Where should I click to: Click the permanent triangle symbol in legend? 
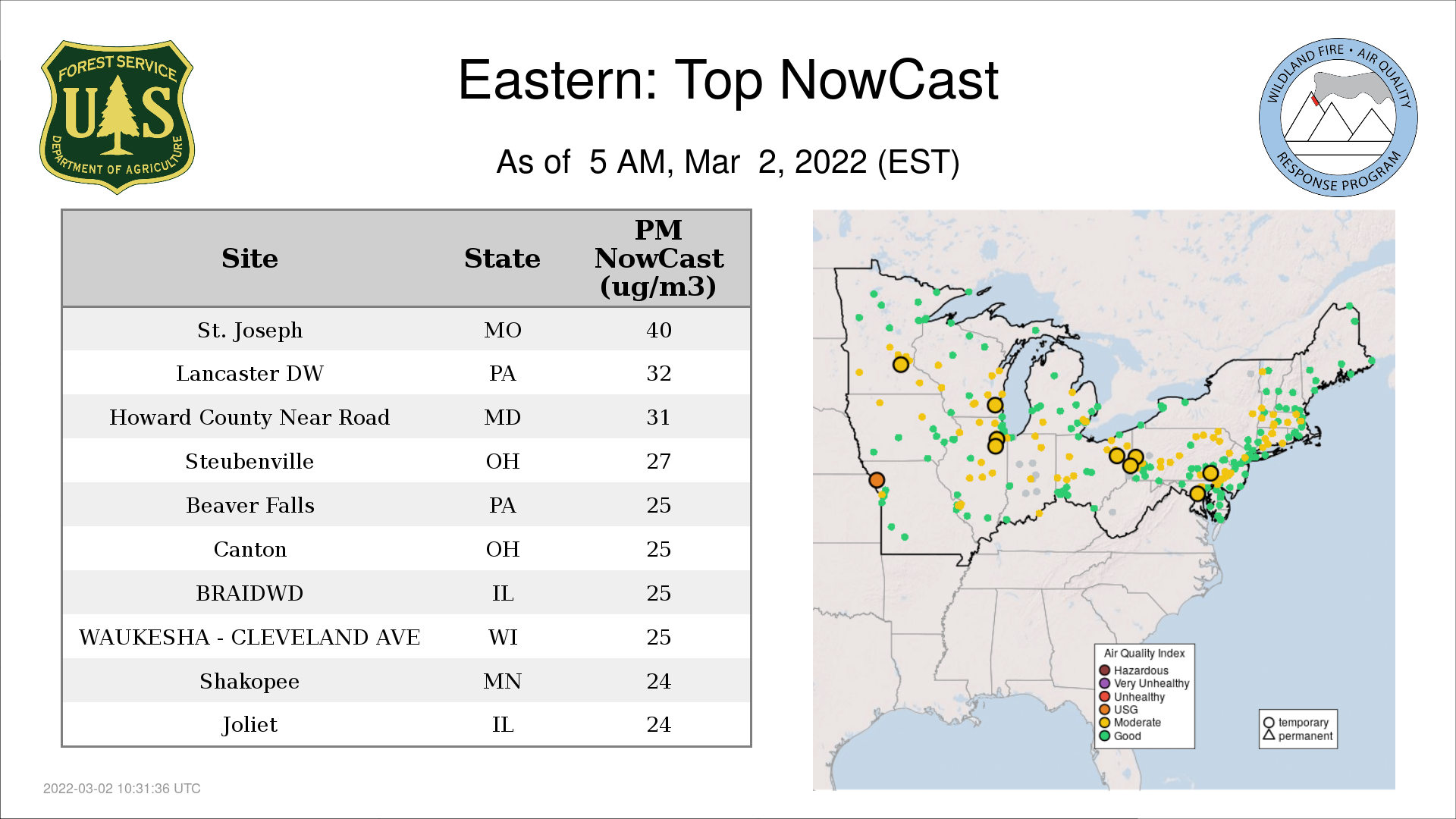tap(1269, 735)
